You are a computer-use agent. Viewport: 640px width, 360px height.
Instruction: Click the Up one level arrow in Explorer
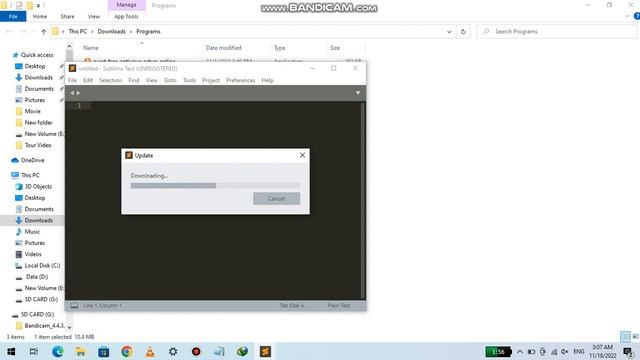coord(43,31)
